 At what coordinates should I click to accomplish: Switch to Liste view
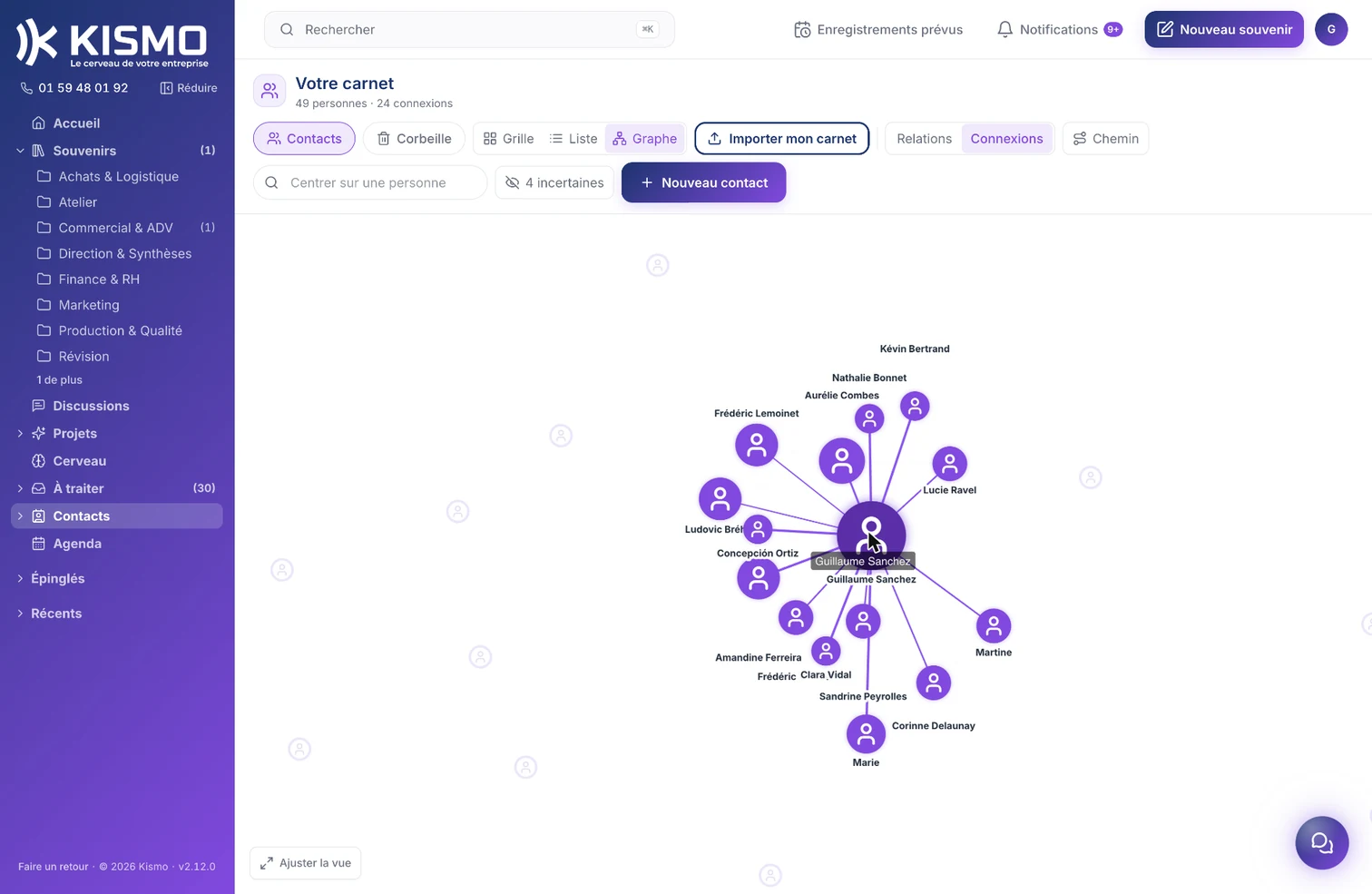[573, 139]
